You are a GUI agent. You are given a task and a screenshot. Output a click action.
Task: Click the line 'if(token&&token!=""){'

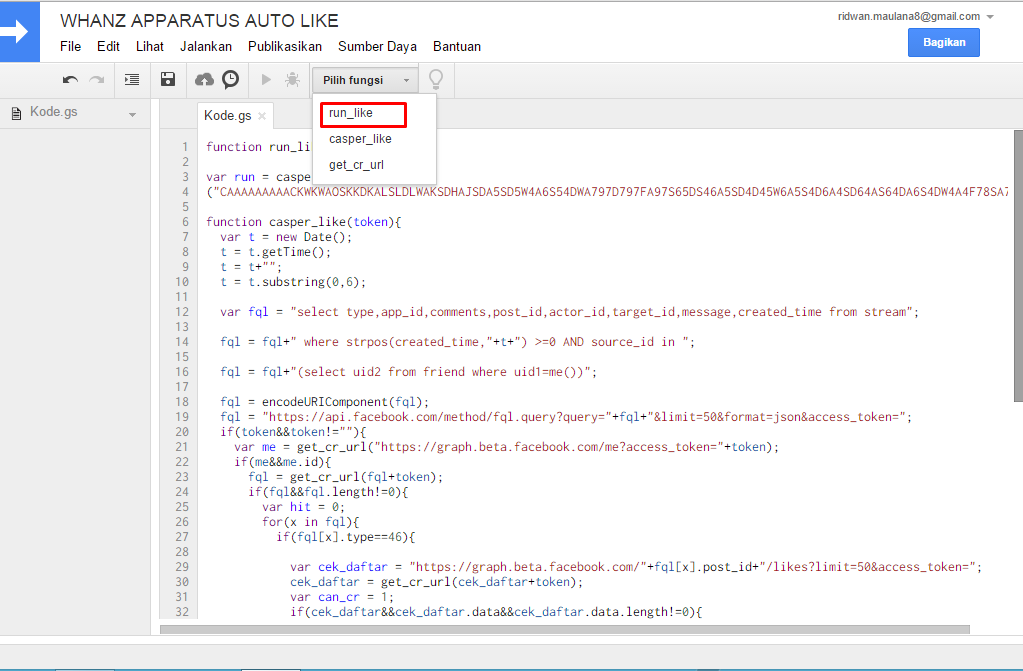click(x=293, y=432)
